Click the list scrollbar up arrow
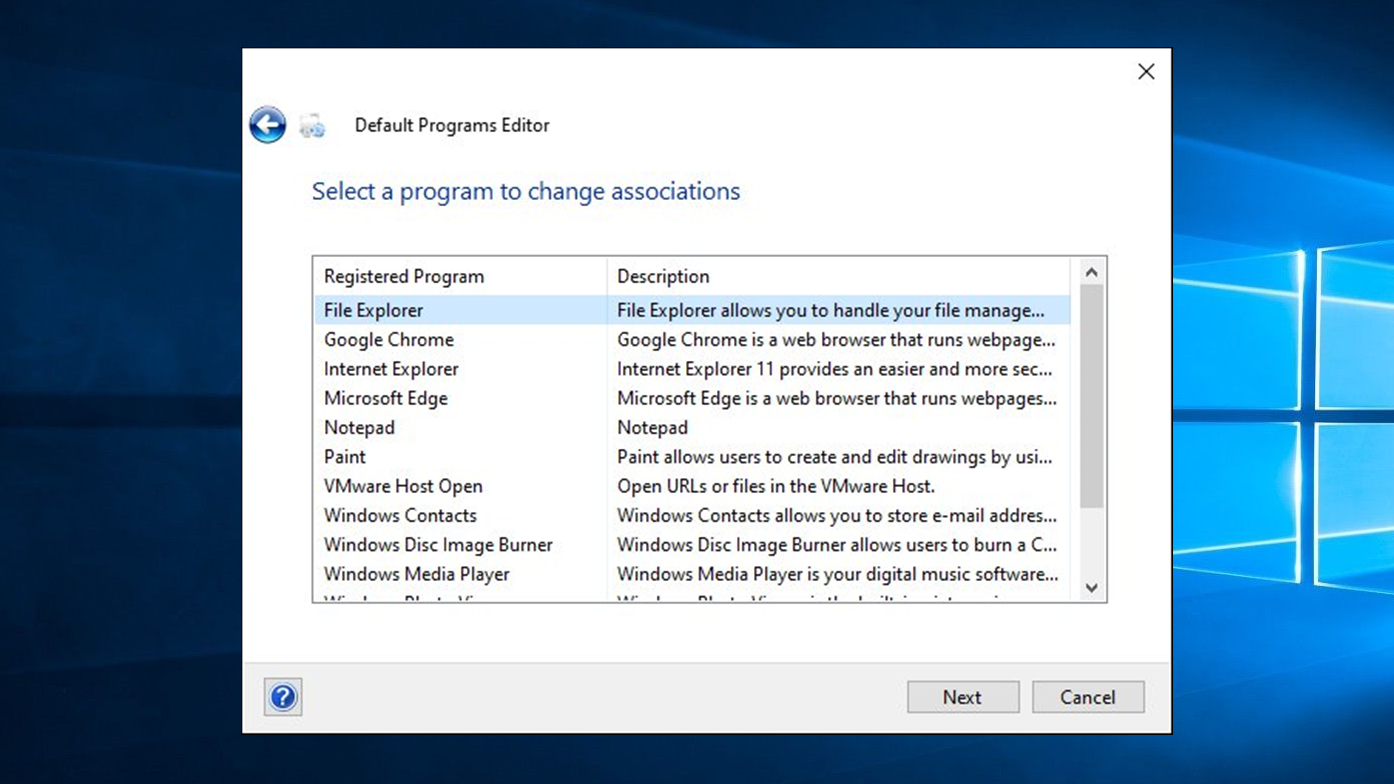 click(x=1091, y=272)
